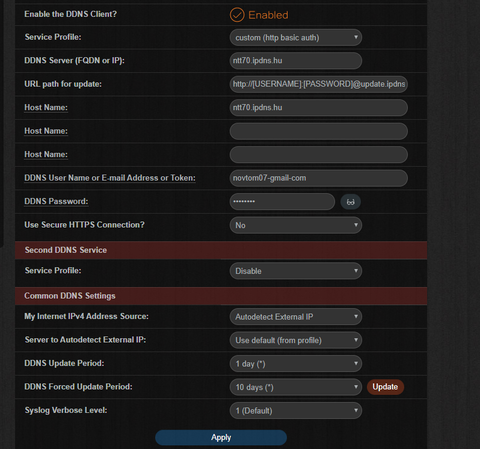
Task: Click the second Host Name label link
Action: [x=46, y=131]
